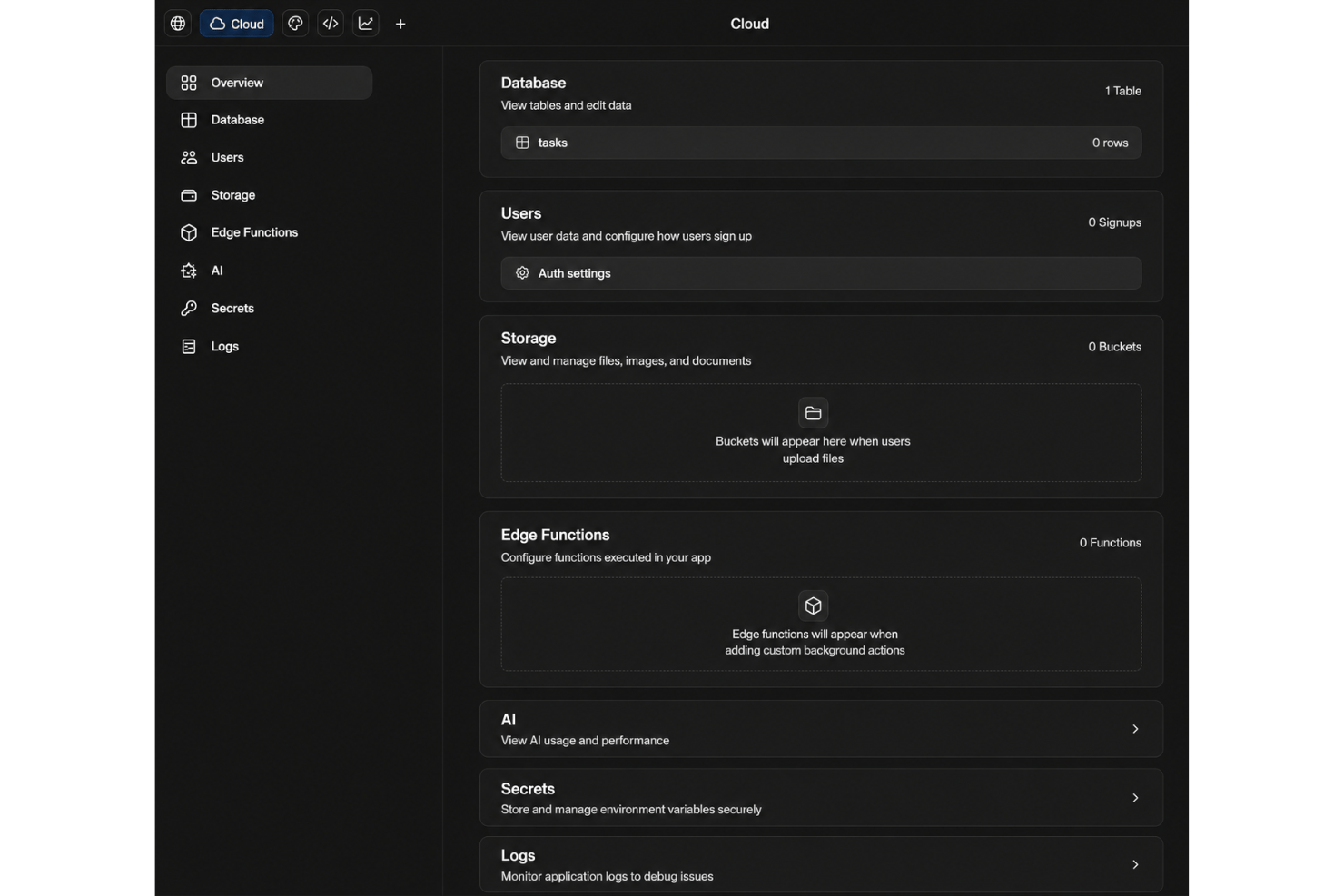Click the '0 rows' value
Image resolution: width=1344 pixels, height=896 pixels.
point(1110,143)
